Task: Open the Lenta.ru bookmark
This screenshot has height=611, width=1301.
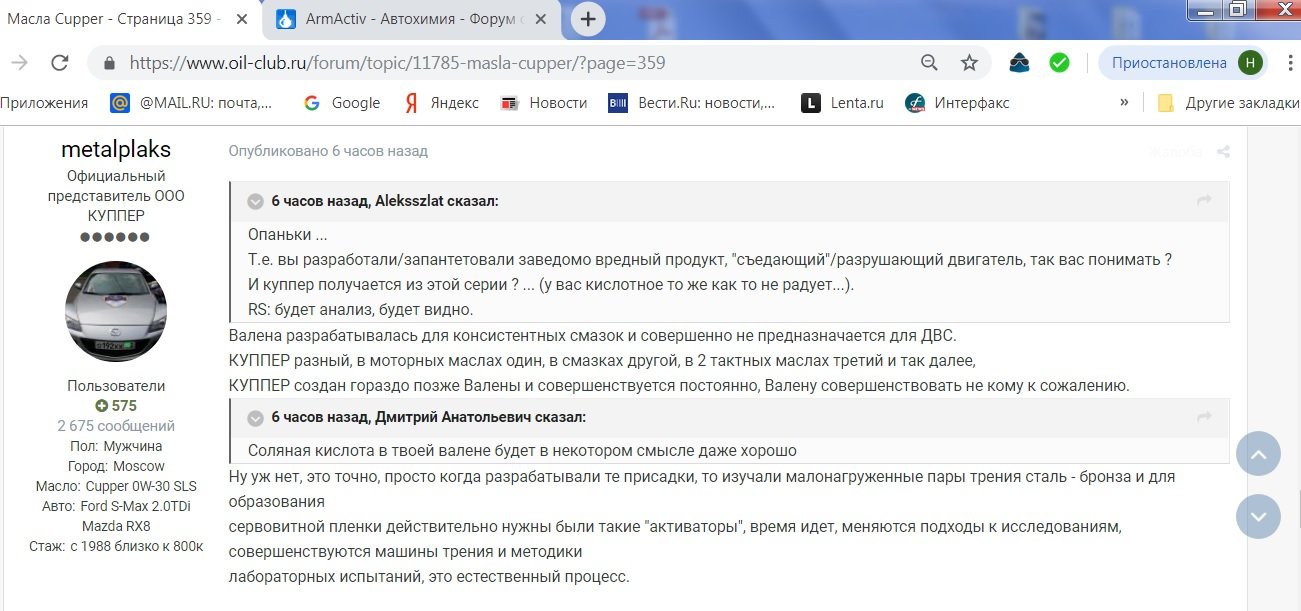Action: pos(843,102)
